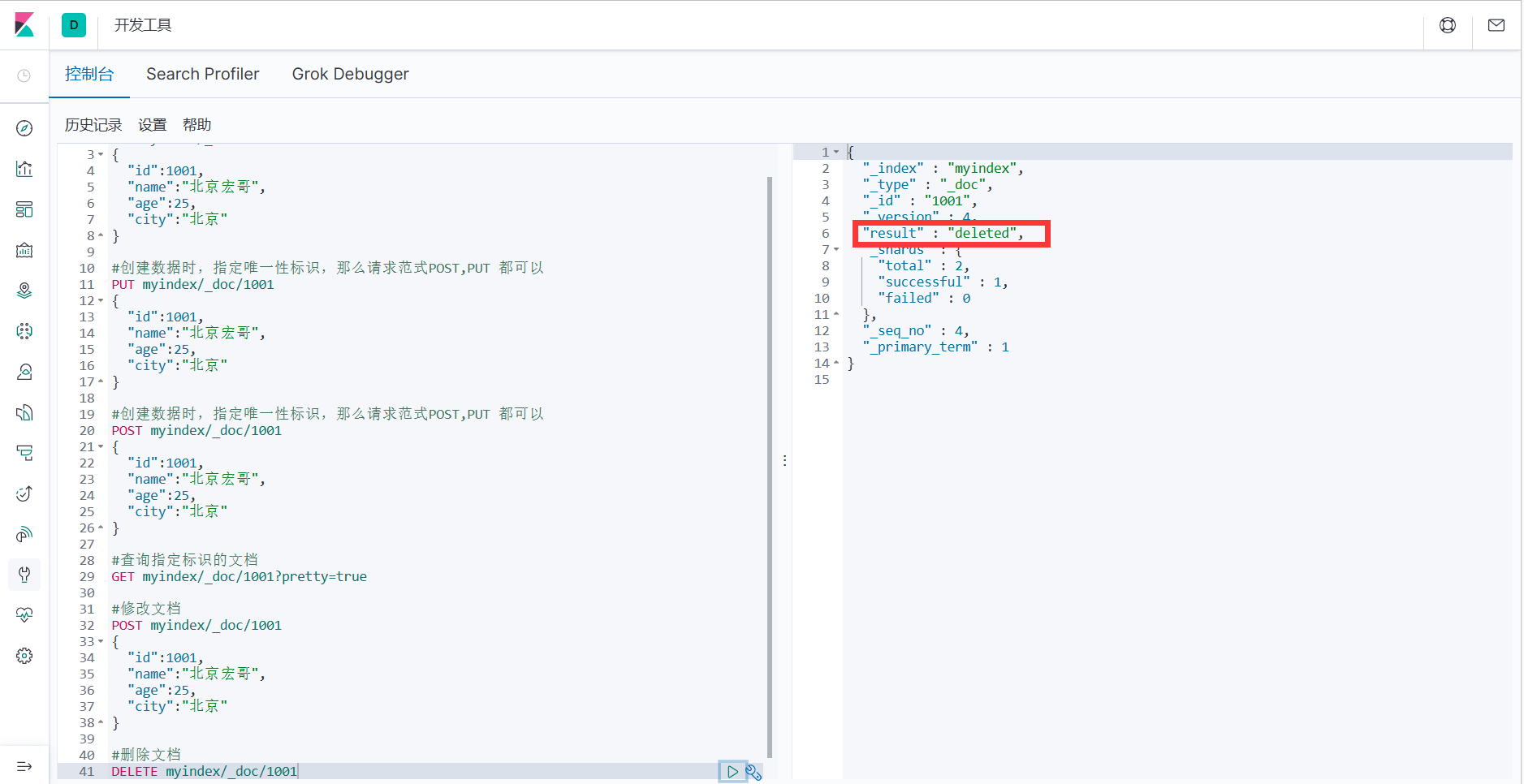
Task: Open 设置 settings
Action: pos(152,125)
